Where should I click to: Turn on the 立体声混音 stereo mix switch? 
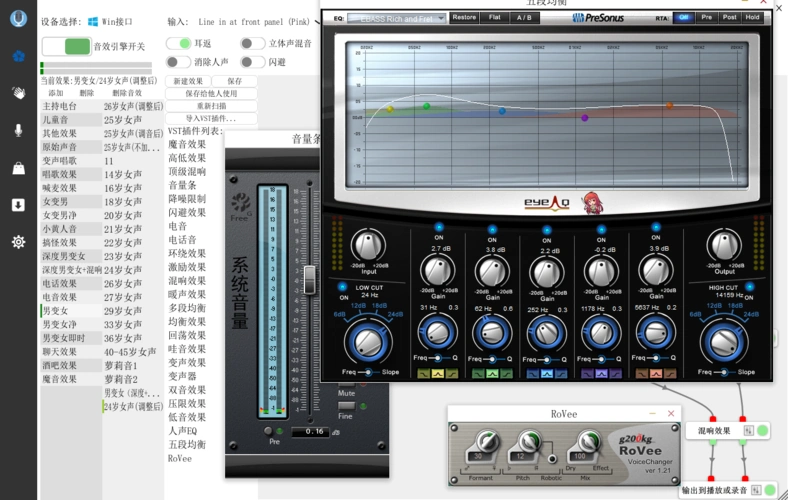tap(253, 44)
